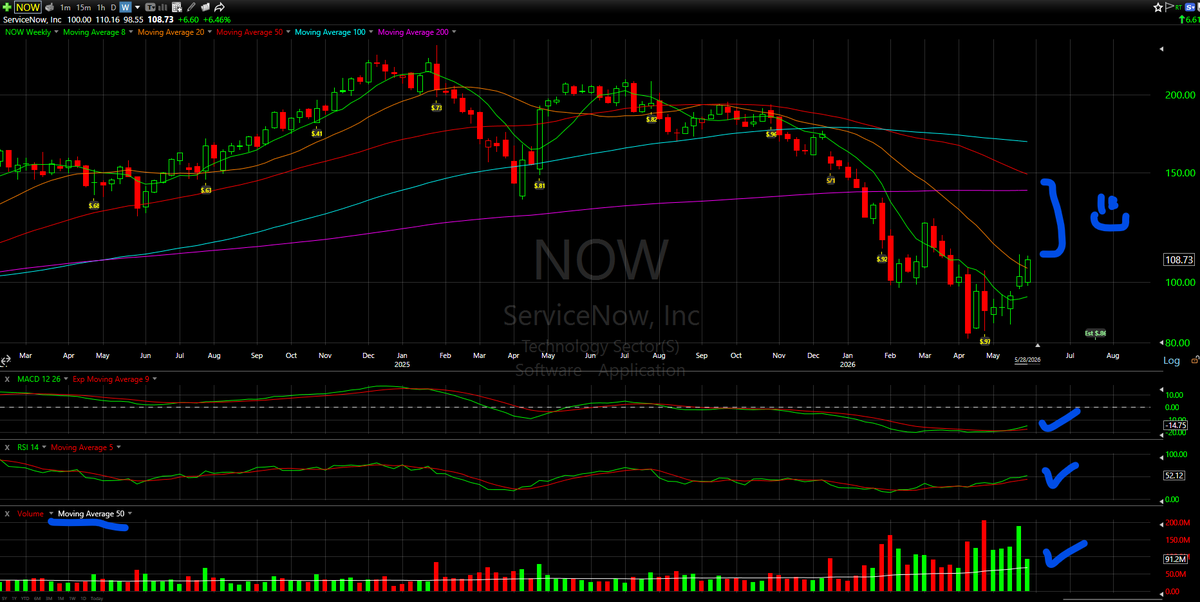Open the Exp Moving Average 9 dropdown
The image size is (1200, 602).
[x=155, y=379]
